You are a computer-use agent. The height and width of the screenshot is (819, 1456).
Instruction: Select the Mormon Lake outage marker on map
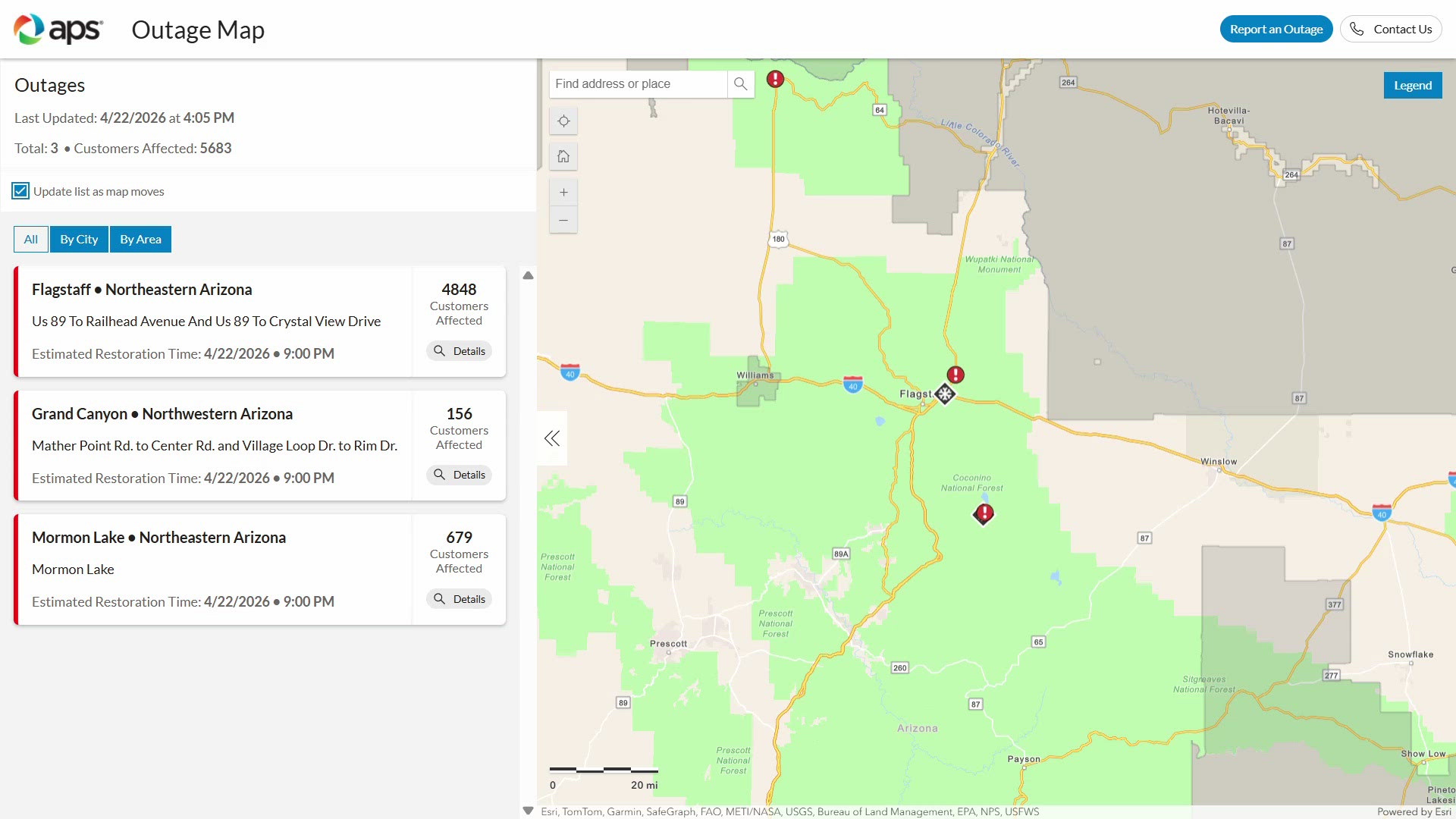(984, 513)
